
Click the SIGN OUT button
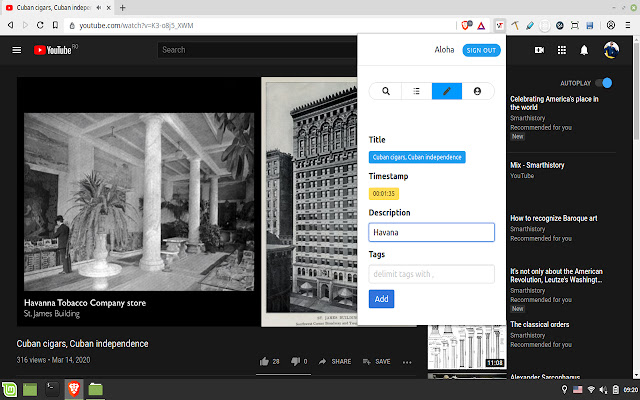(481, 50)
